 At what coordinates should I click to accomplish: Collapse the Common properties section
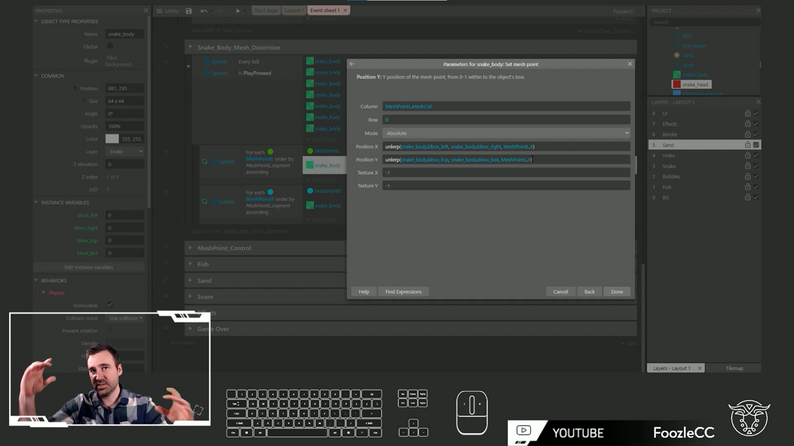(36, 75)
